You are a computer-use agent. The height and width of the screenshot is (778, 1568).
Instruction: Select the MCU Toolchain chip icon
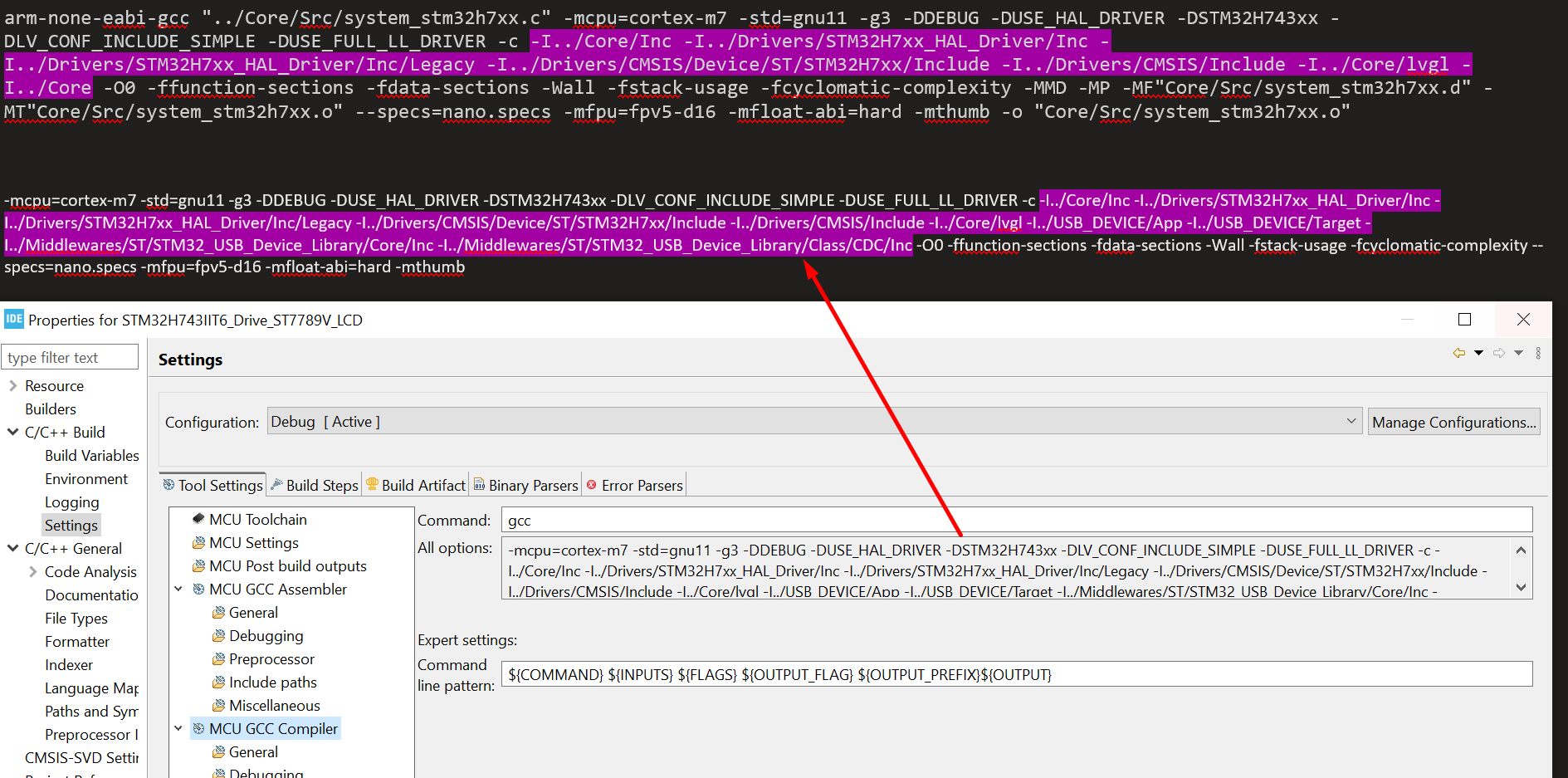point(198,518)
